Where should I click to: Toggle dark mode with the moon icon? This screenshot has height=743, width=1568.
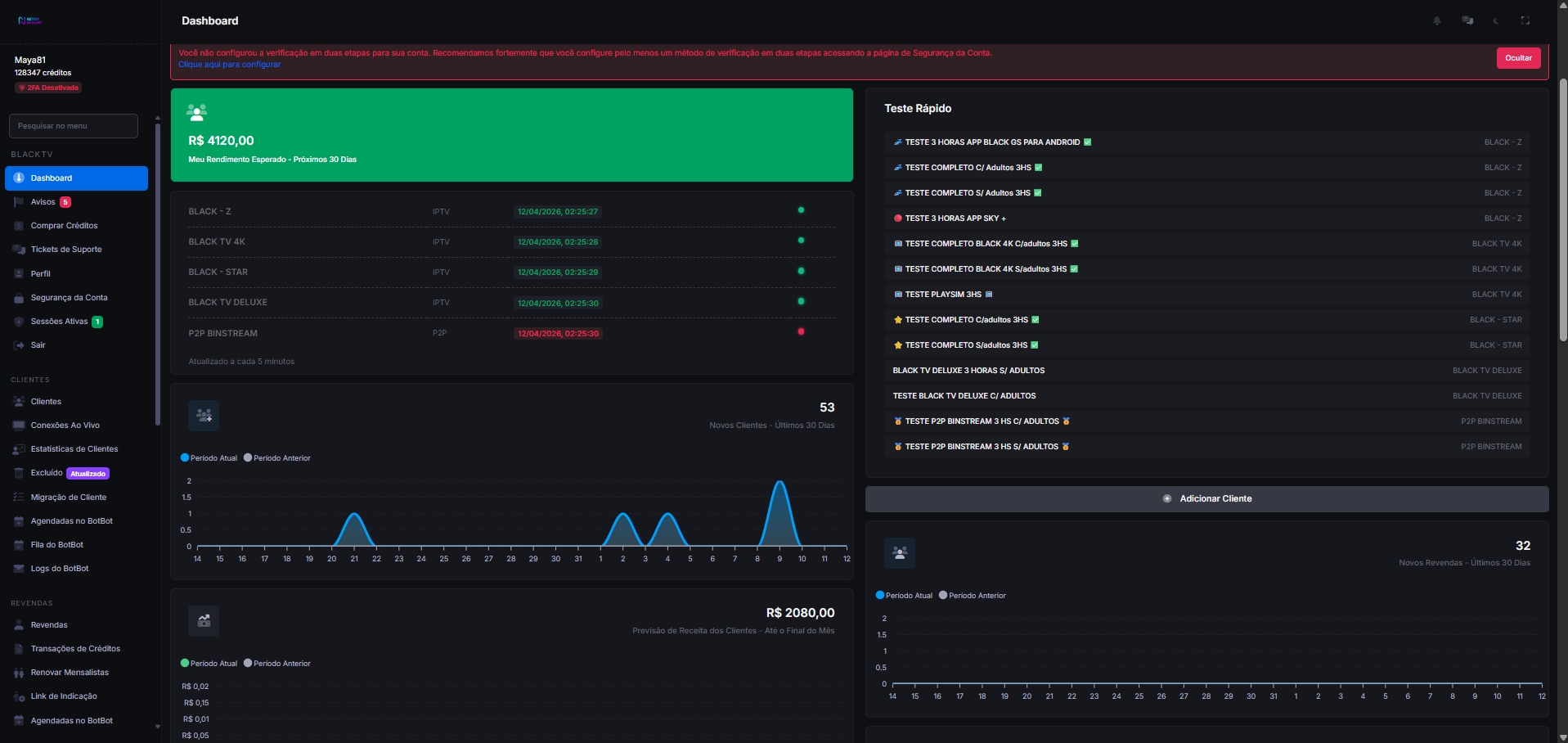pyautogui.click(x=1496, y=20)
